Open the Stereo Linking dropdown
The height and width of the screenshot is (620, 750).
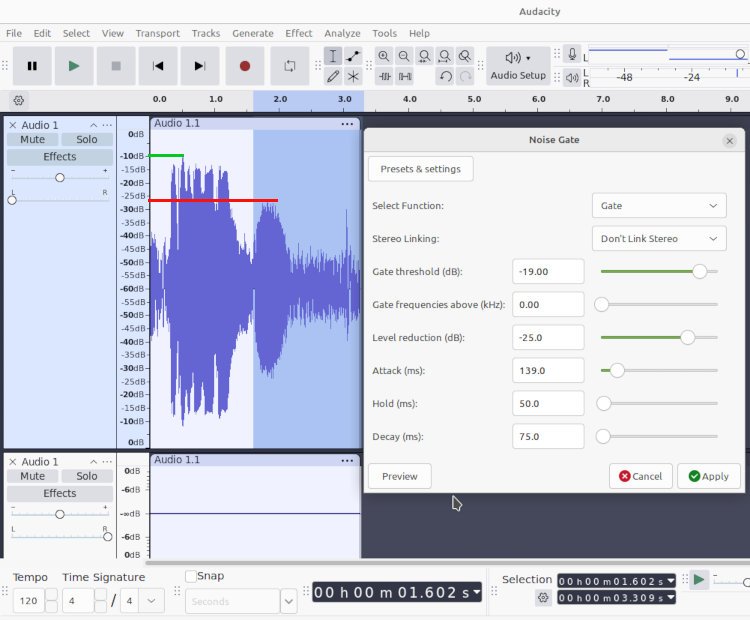point(659,239)
